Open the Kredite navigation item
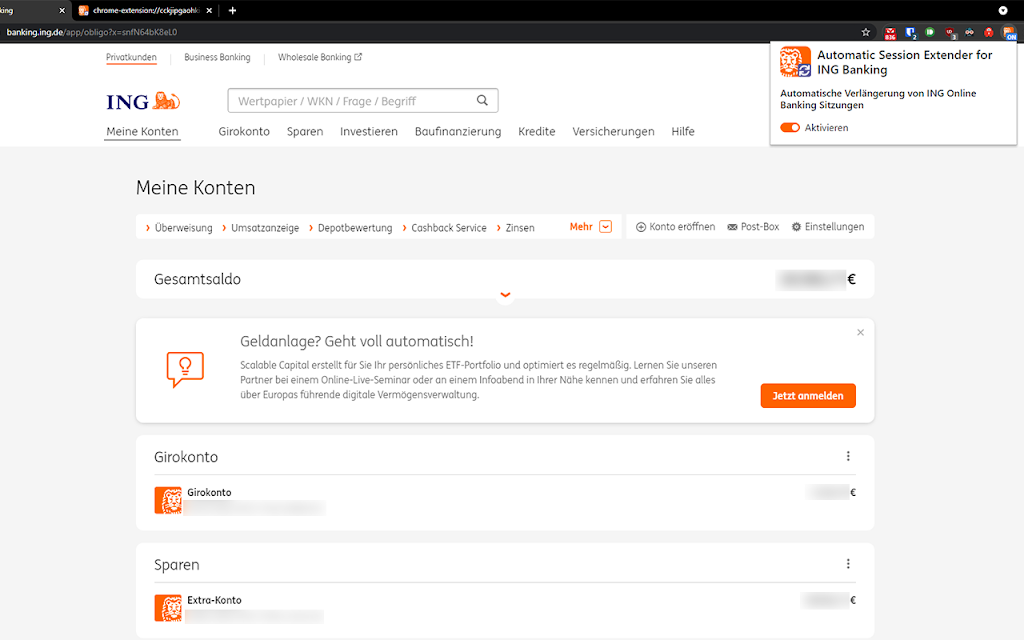This screenshot has width=1024, height=640. 537,131
